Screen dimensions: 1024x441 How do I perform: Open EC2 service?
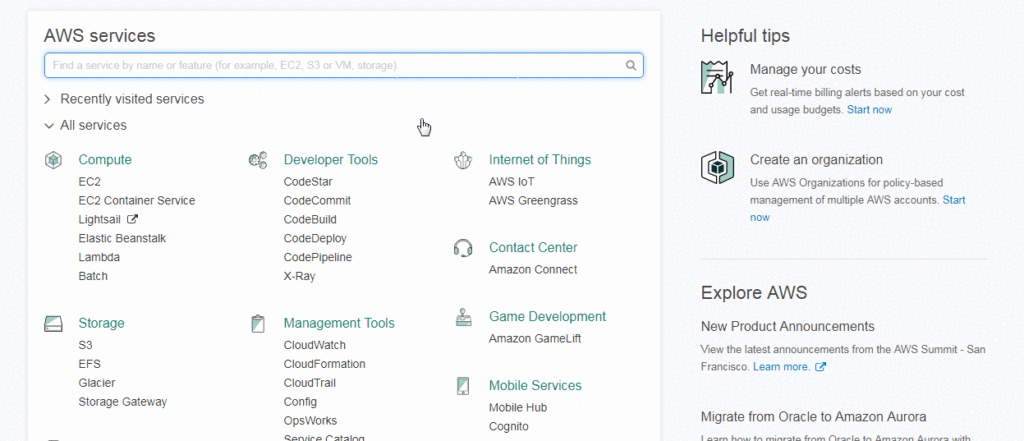pyautogui.click(x=89, y=182)
